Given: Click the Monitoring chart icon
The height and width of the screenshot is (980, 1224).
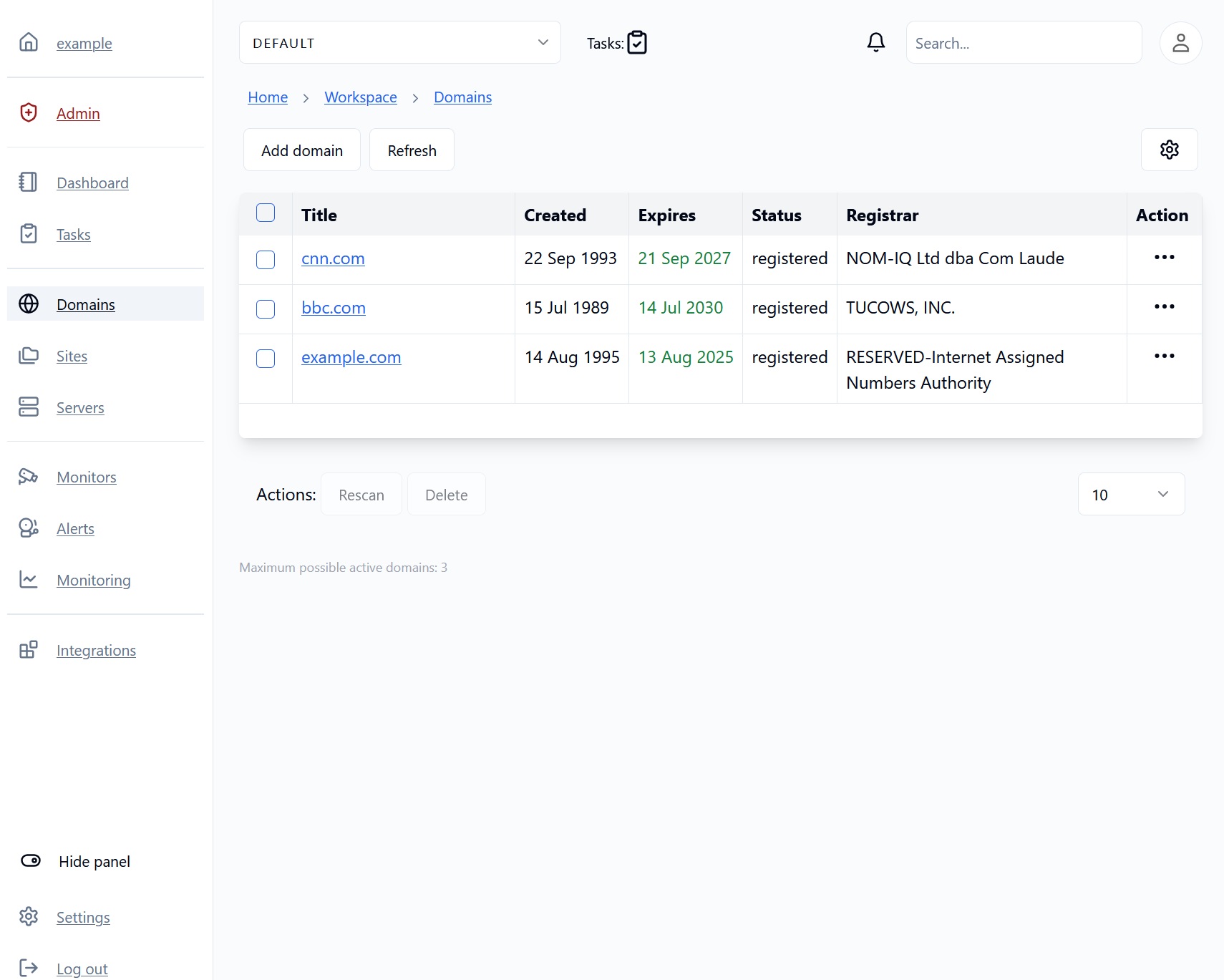Looking at the screenshot, I should tap(29, 579).
